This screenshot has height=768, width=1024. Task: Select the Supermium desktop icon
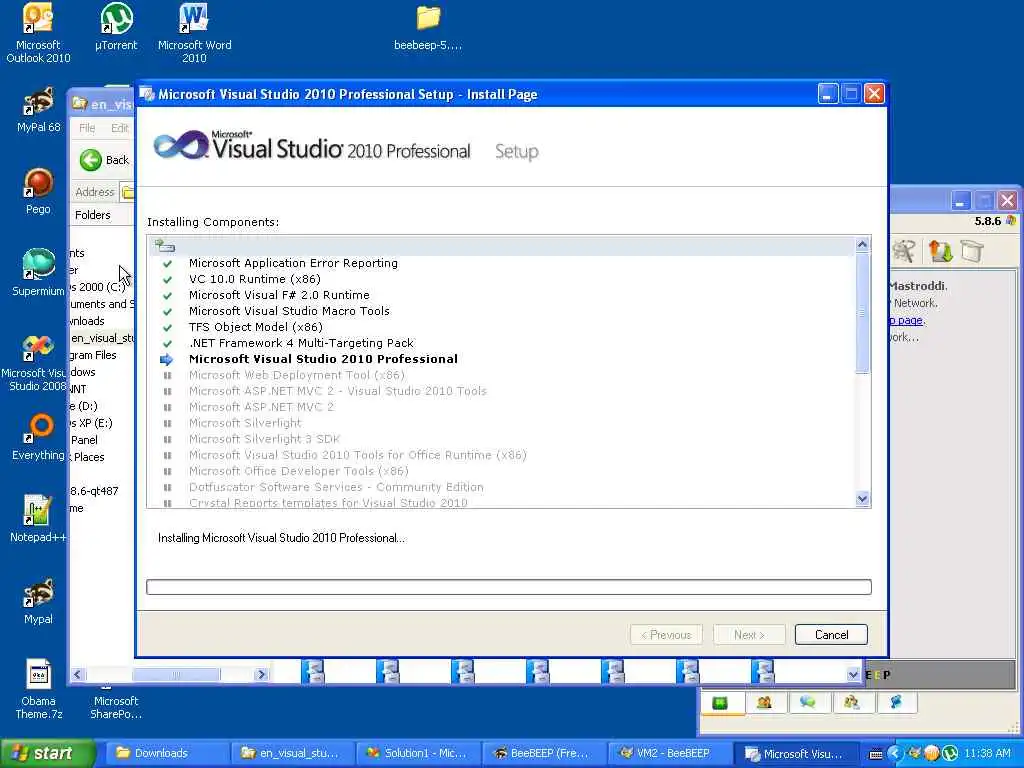tap(38, 273)
